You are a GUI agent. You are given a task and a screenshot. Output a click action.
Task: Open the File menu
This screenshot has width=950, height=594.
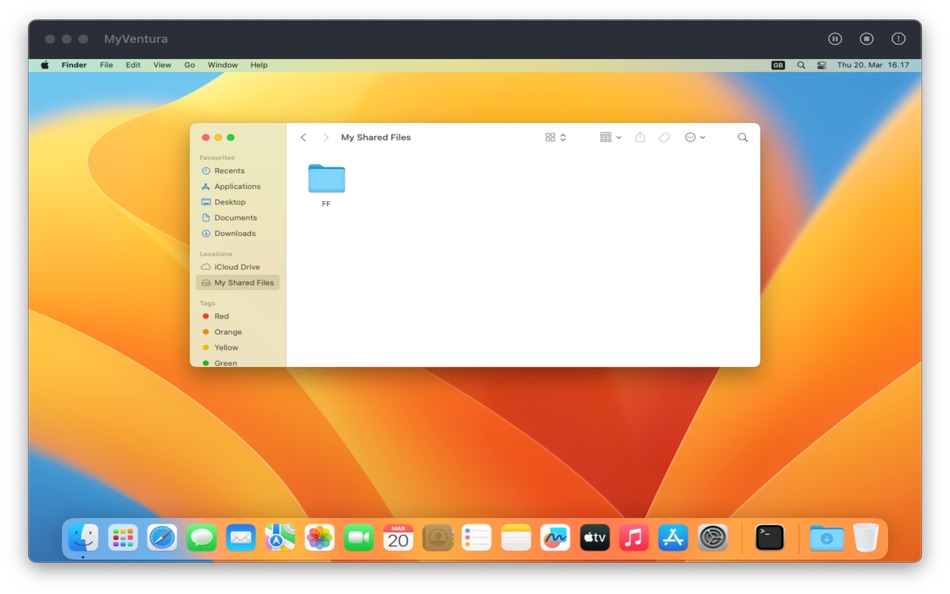pos(106,65)
